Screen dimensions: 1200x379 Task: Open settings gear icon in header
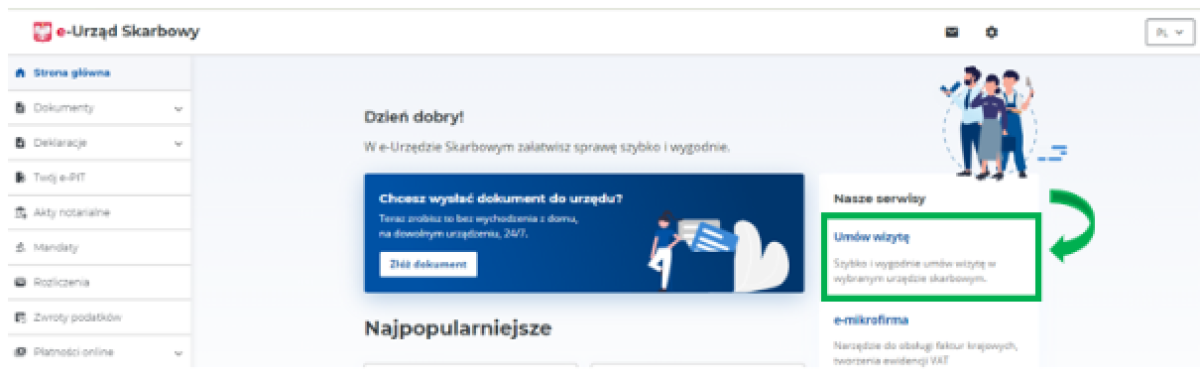(992, 32)
